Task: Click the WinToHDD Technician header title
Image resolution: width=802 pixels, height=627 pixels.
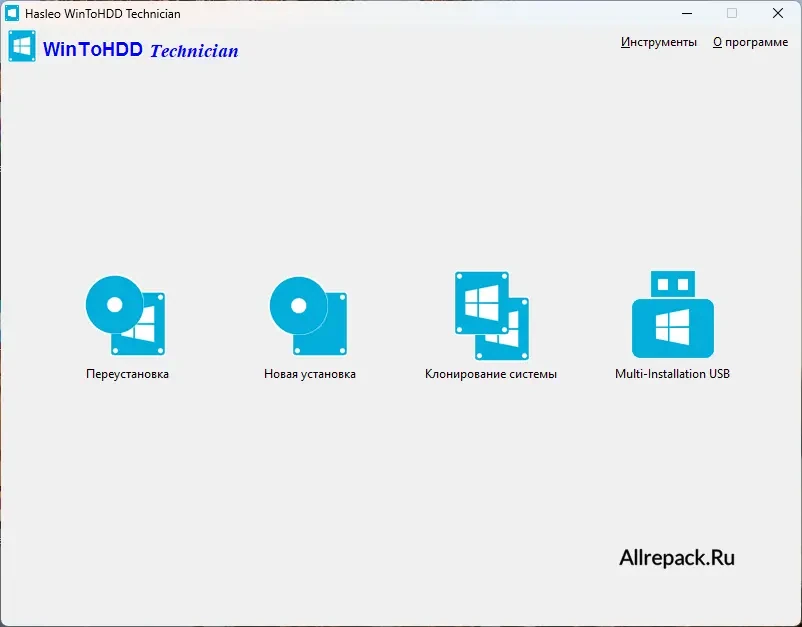Action: [141, 50]
